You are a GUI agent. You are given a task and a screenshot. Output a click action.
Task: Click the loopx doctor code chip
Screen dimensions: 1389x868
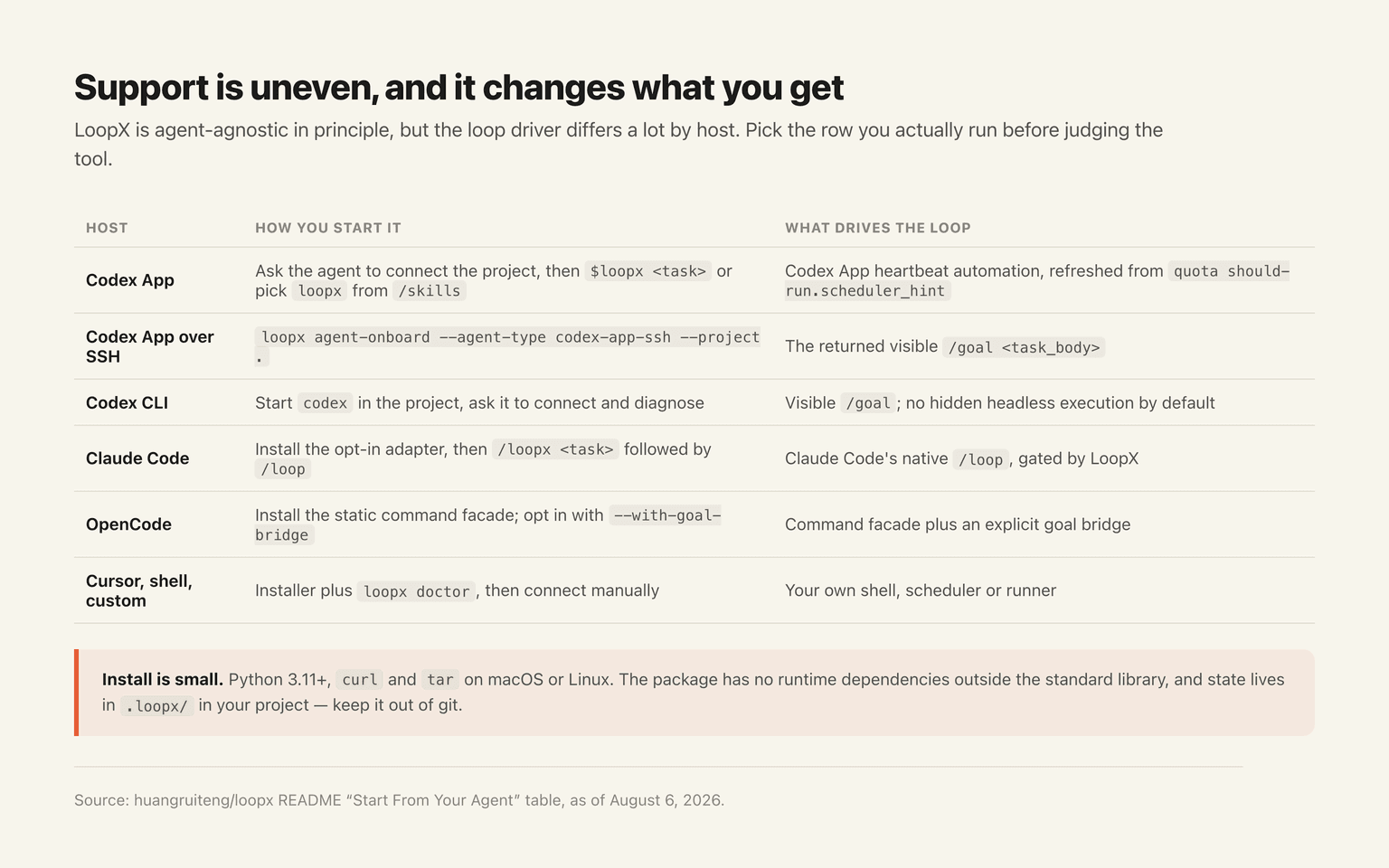pos(416,591)
